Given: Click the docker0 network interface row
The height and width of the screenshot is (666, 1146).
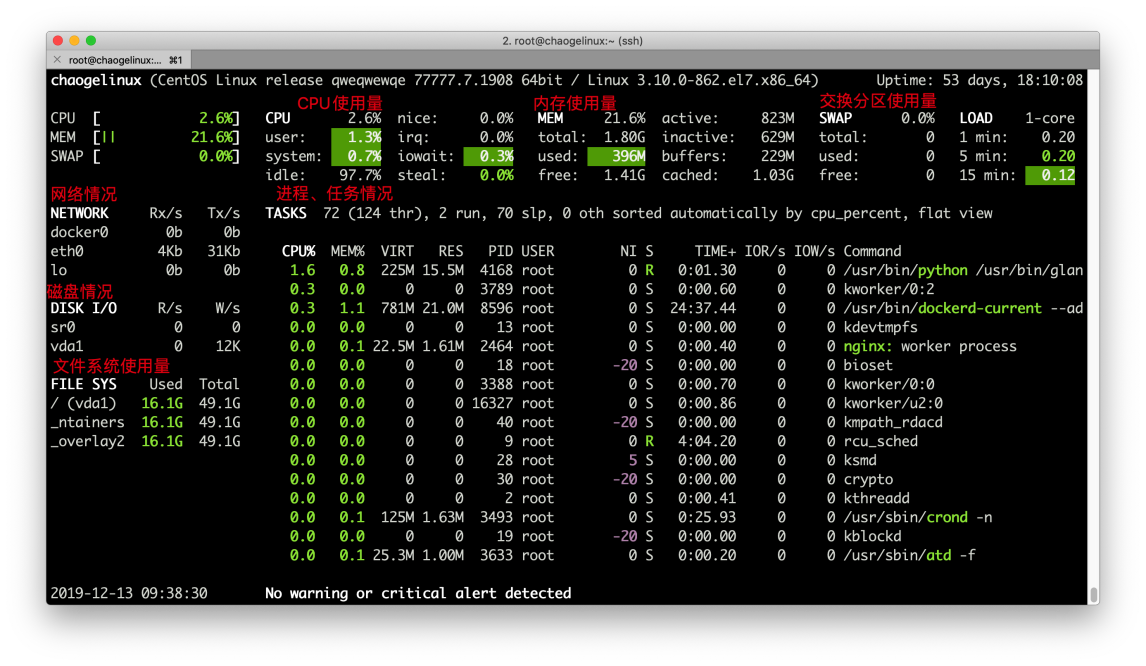Looking at the screenshot, I should pyautogui.click(x=145, y=232).
